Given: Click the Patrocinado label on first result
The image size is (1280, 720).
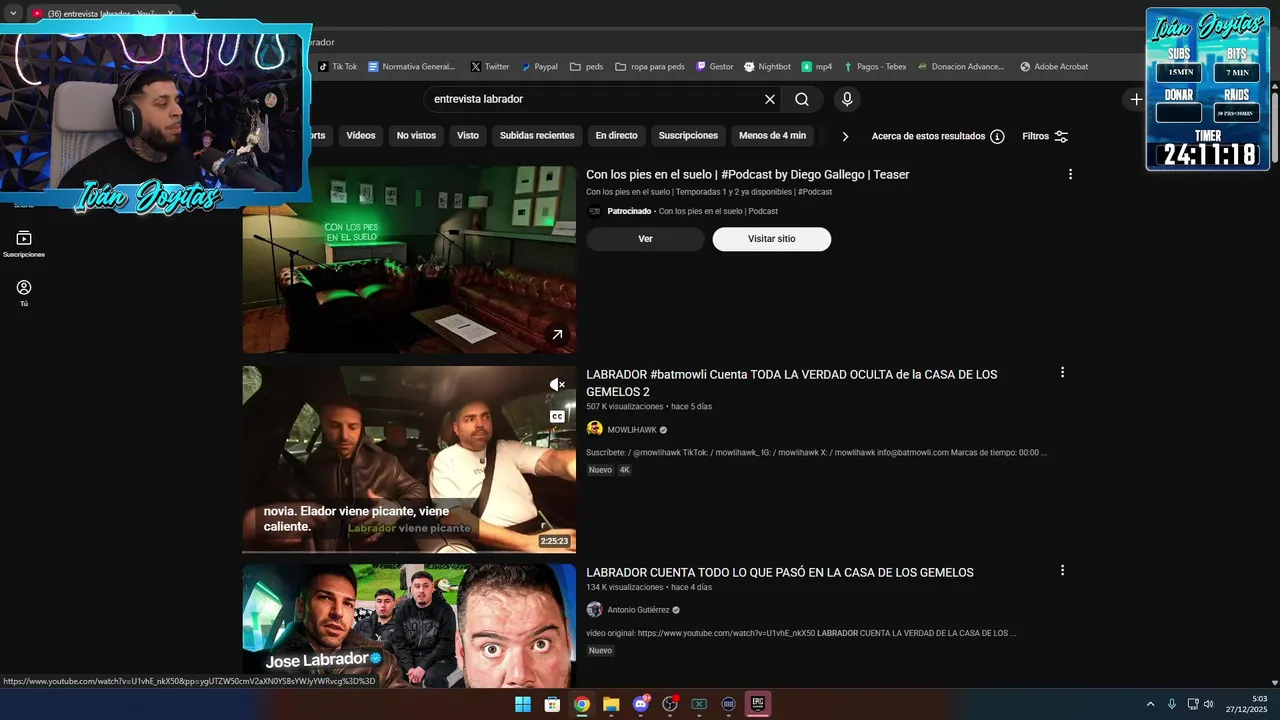Looking at the screenshot, I should click(628, 211).
